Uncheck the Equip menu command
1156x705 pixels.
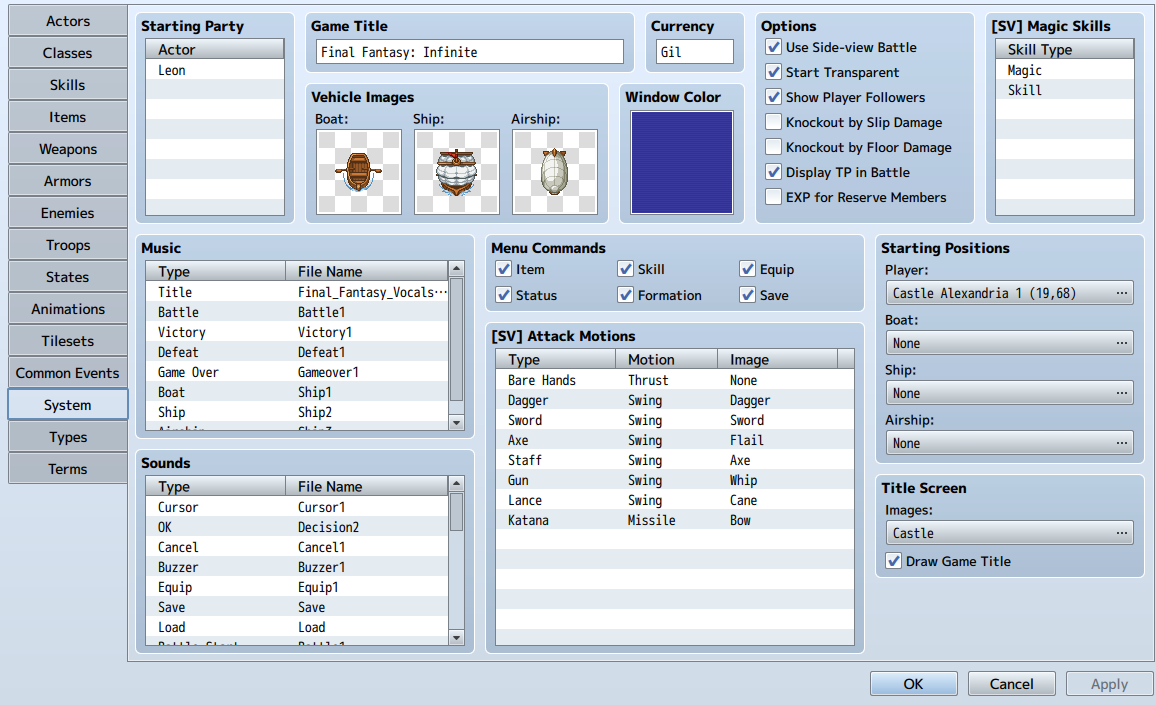point(748,269)
